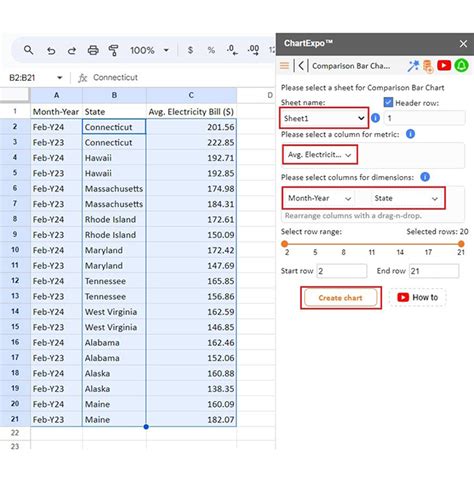Viewport: 474px width, 482px height.
Task: Open the Month-Year dimension dropdown
Action: (319, 198)
